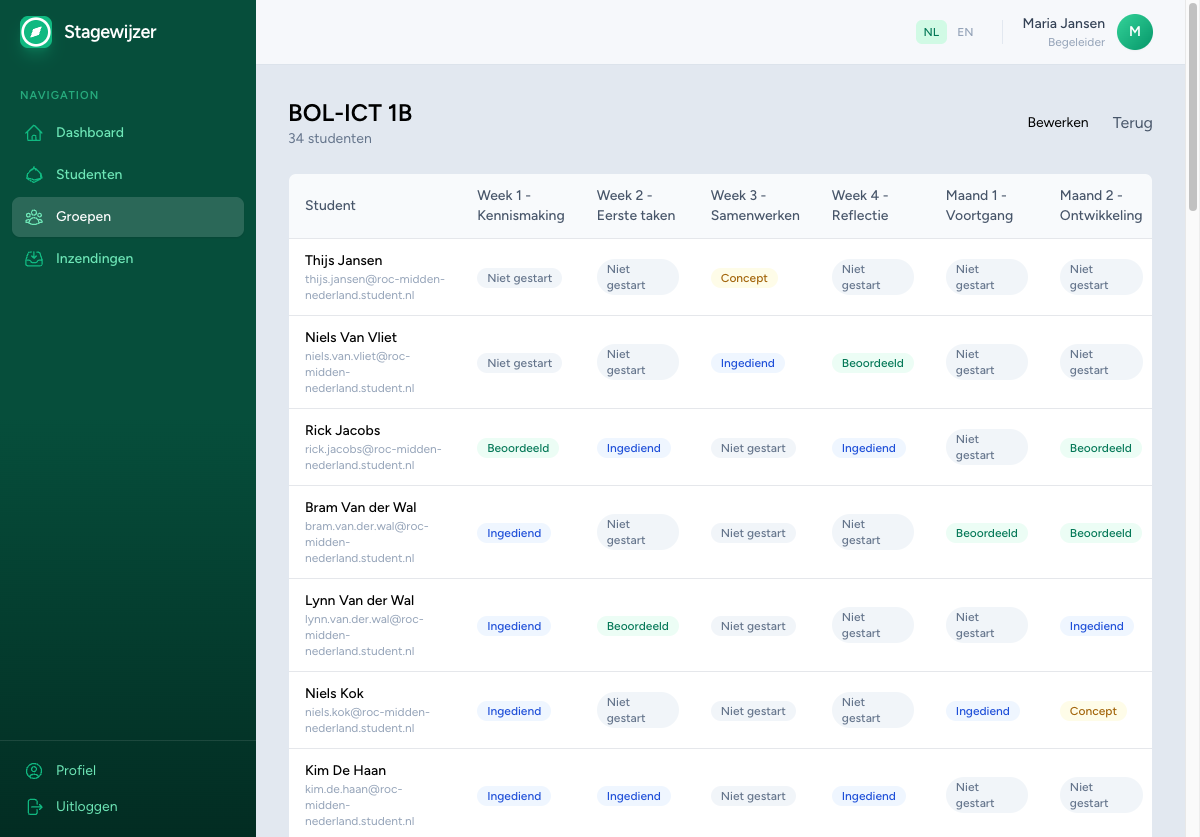The width and height of the screenshot is (1200, 837).
Task: Click Niels Van Vliet's Beoordeeld badge
Action: click(x=872, y=363)
